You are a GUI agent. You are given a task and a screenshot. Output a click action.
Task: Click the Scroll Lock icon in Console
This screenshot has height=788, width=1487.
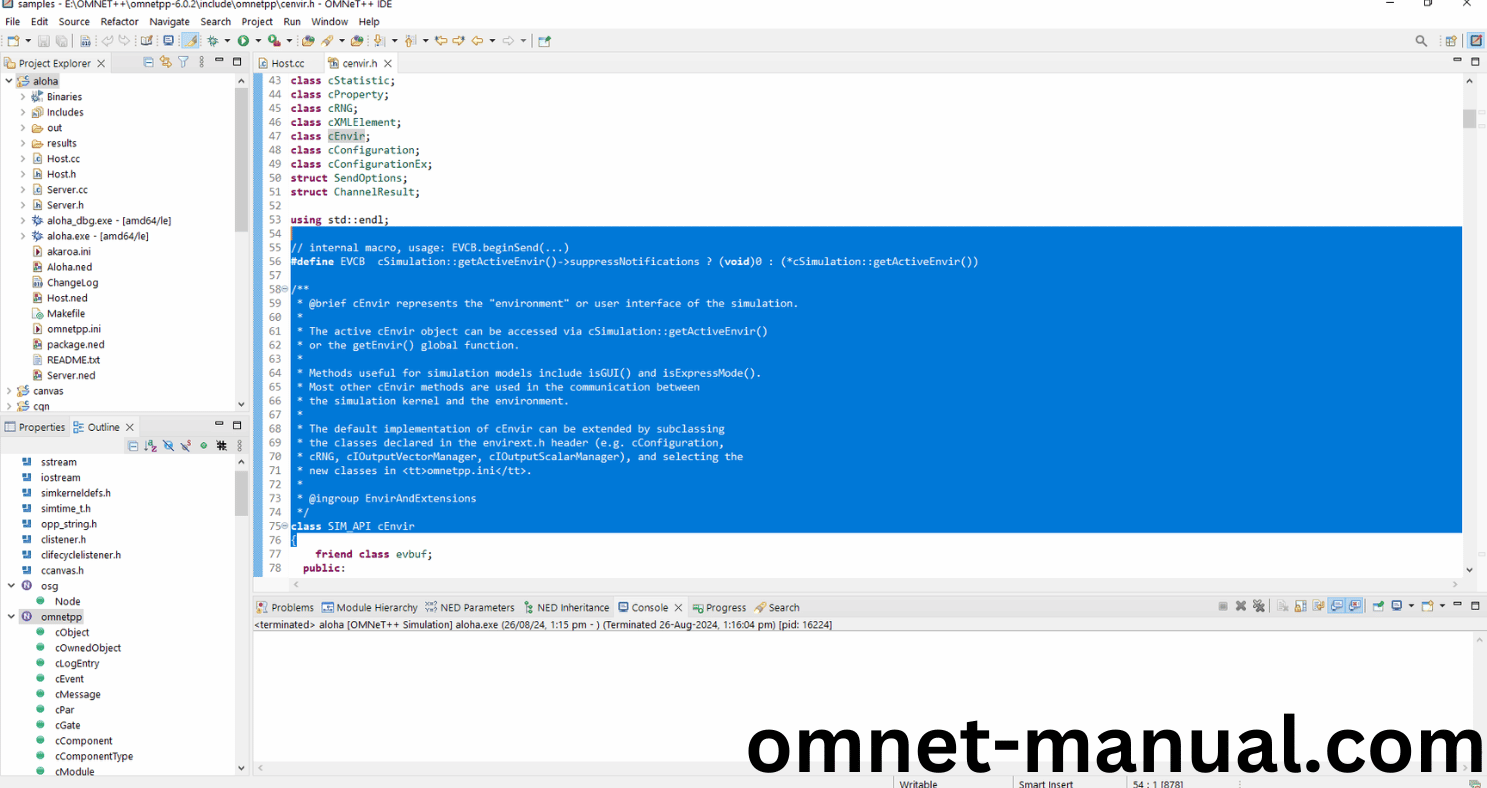tap(1301, 606)
